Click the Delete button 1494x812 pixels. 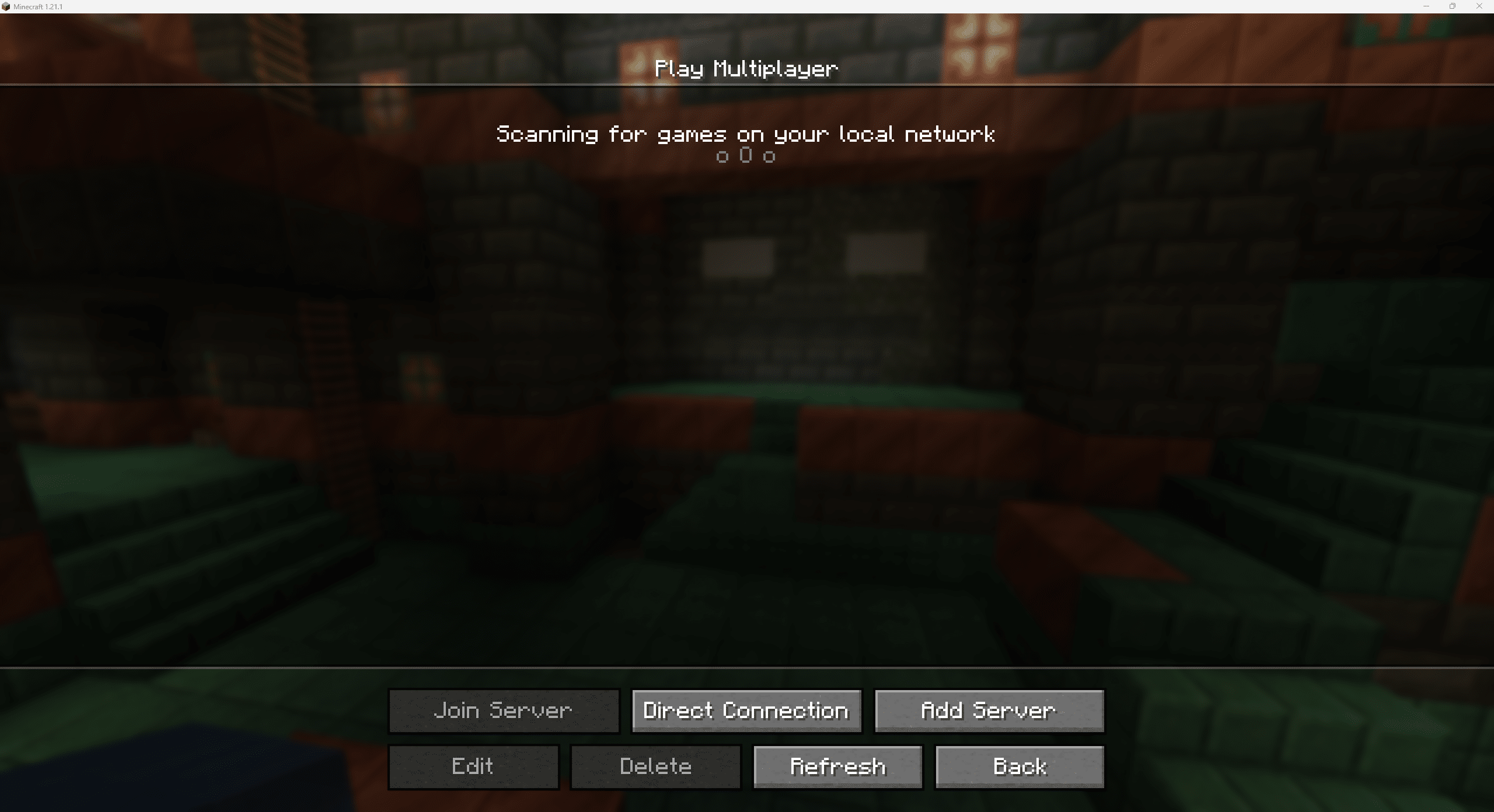(655, 766)
